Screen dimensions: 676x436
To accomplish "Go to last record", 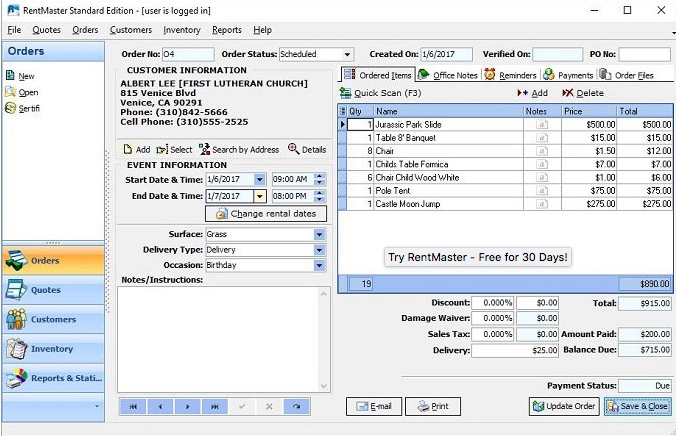I will (215, 406).
